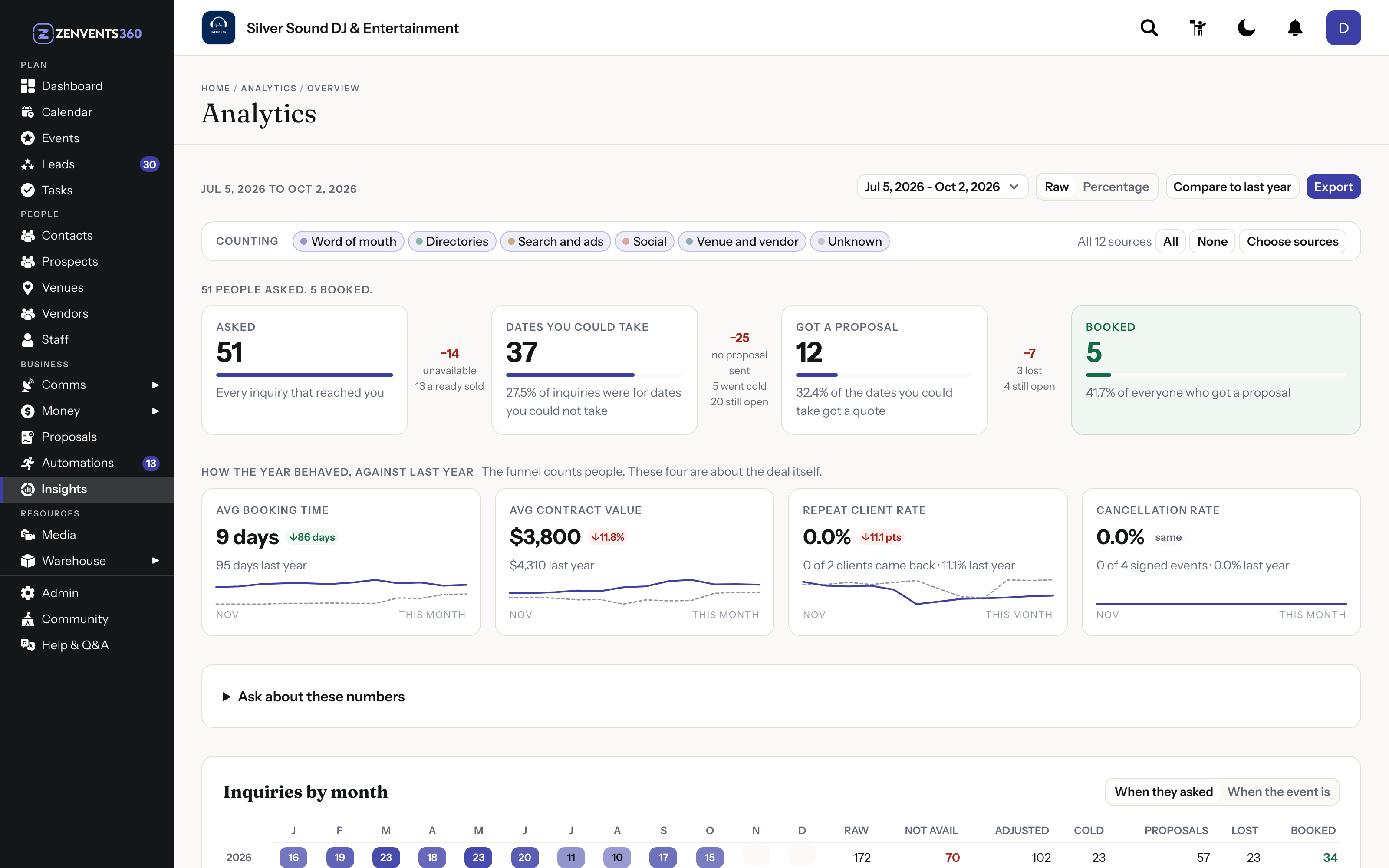
Task: Open Contacts in sidebar
Action: point(87,235)
